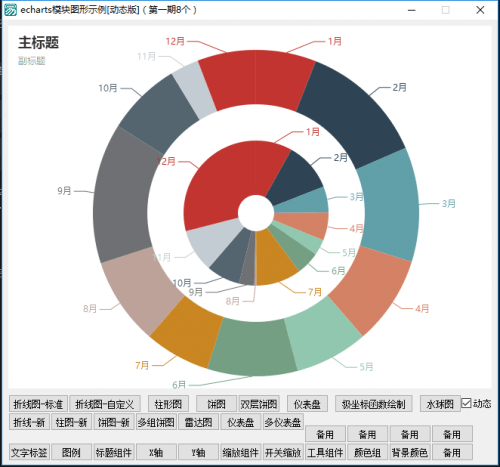This screenshot has width=500, height=467.
Task: Open the 折线图-标准 chart
Action: (x=38, y=404)
